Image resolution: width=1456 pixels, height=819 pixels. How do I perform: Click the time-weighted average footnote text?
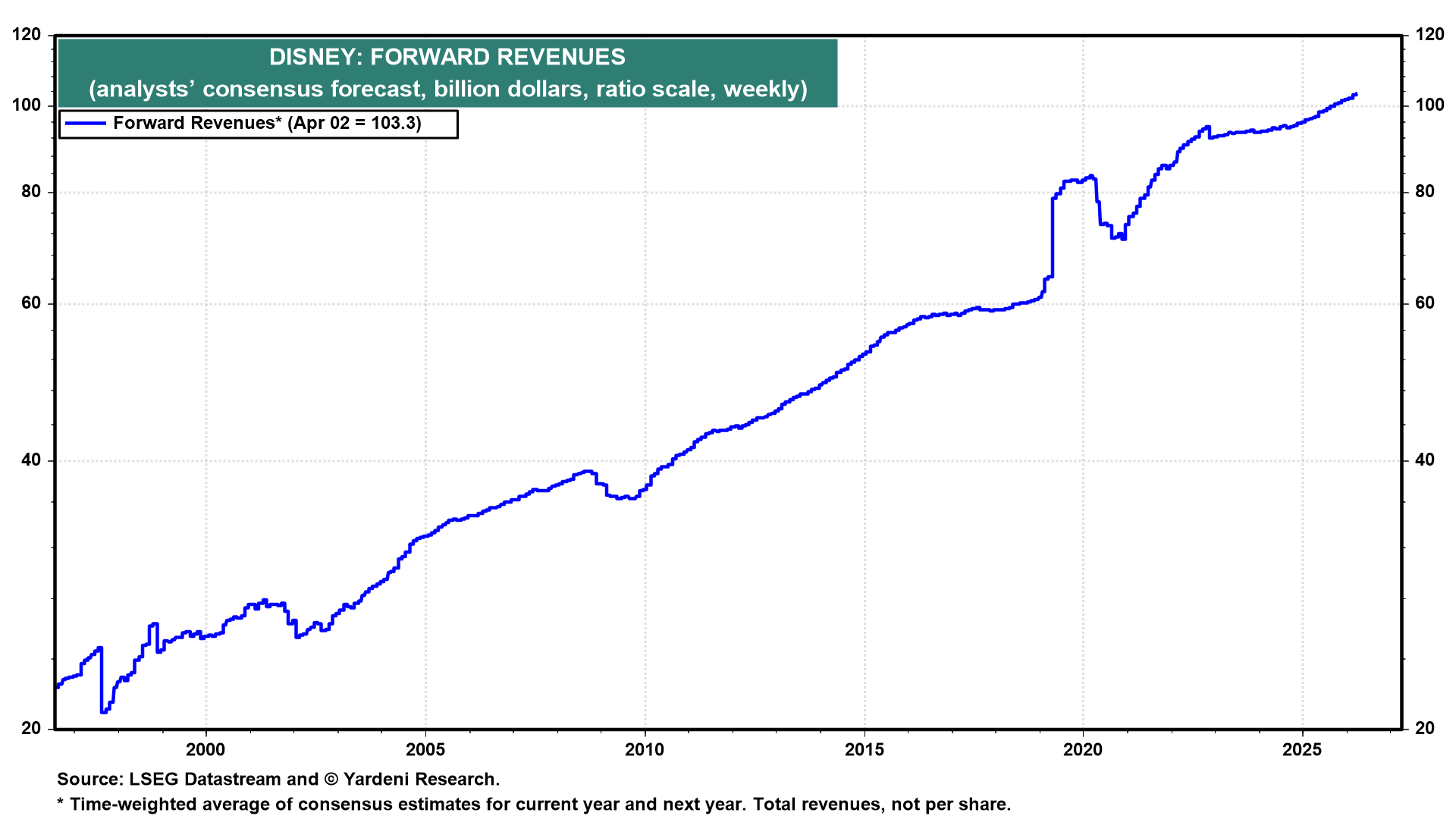tap(533, 805)
